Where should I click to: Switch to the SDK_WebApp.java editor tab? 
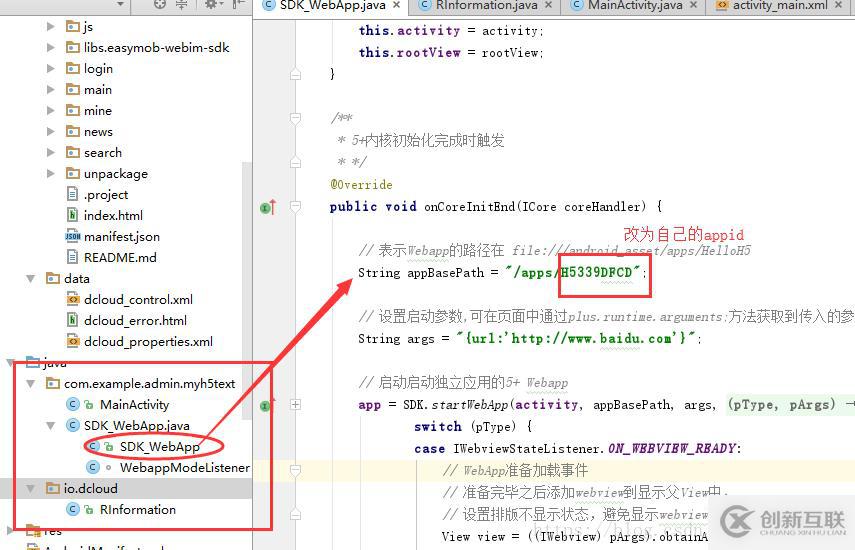click(332, 5)
